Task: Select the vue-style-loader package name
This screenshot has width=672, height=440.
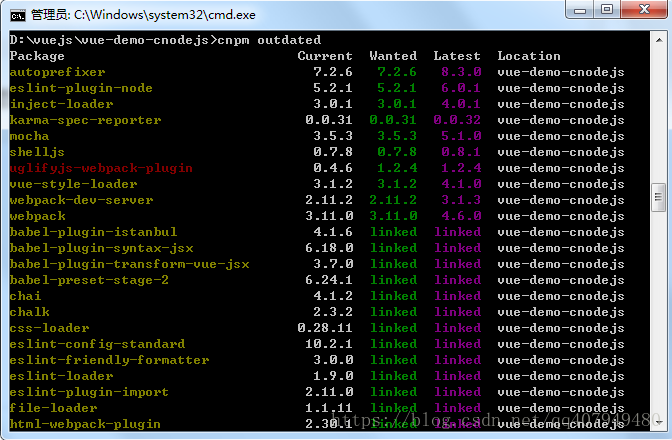Action: click(x=73, y=184)
